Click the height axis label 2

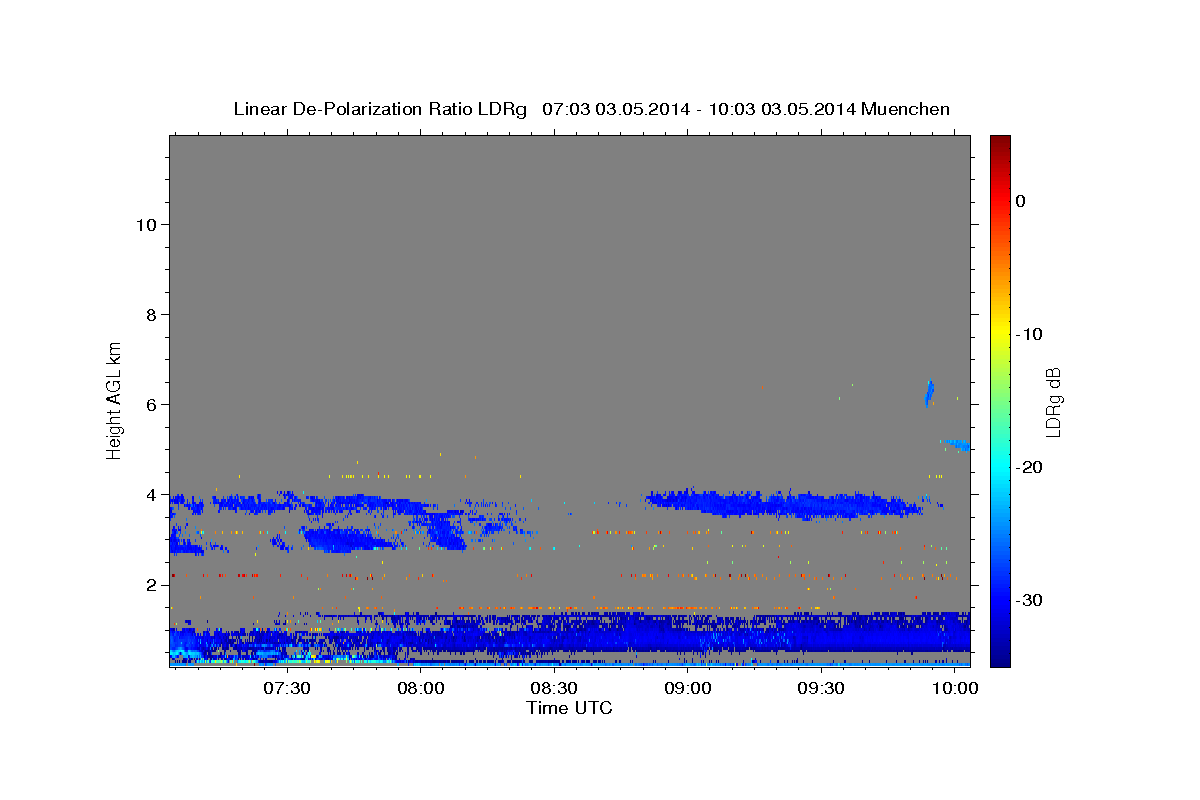151,584
